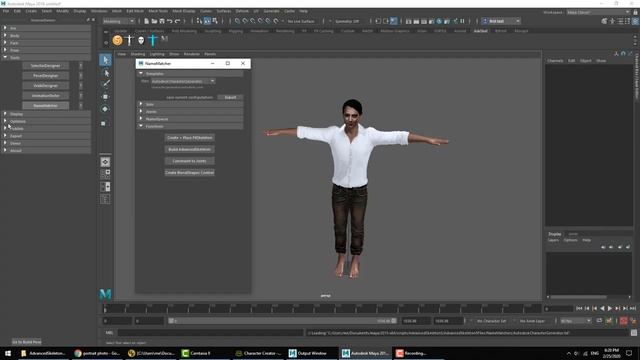
Task: Toggle the lock icon beside Workspace
Action: pyautogui.click(x=635, y=13)
